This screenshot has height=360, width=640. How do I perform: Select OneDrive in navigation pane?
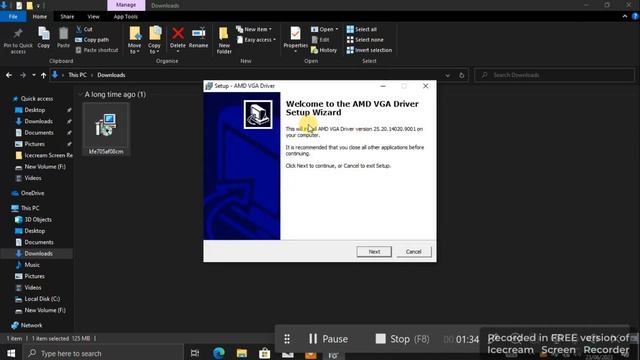tap(32, 193)
